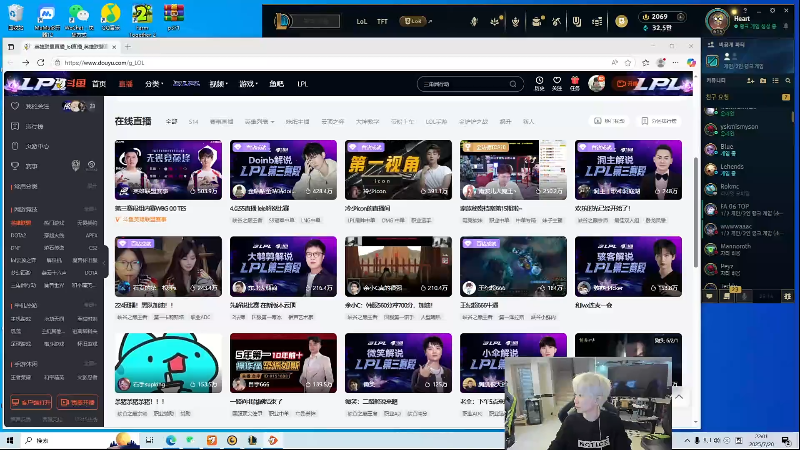
Task: Open the Heart profile avatar in League client
Action: (717, 20)
